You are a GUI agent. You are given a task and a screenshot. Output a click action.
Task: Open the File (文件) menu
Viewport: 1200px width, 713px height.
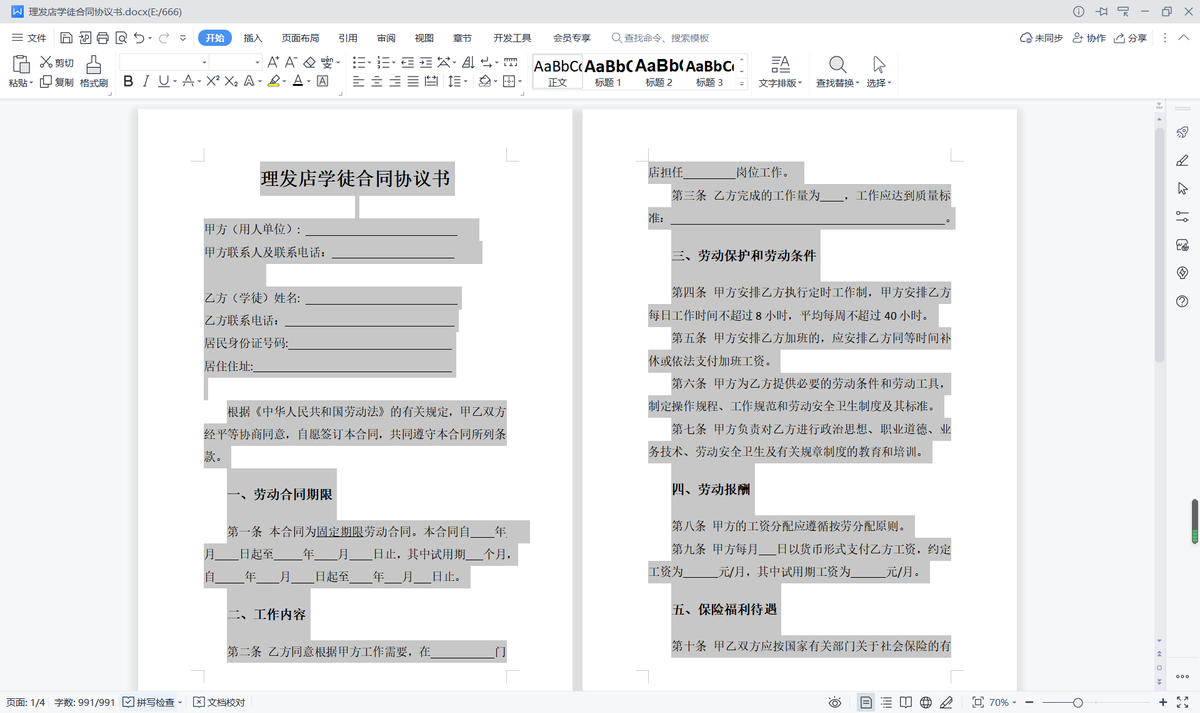(29, 38)
